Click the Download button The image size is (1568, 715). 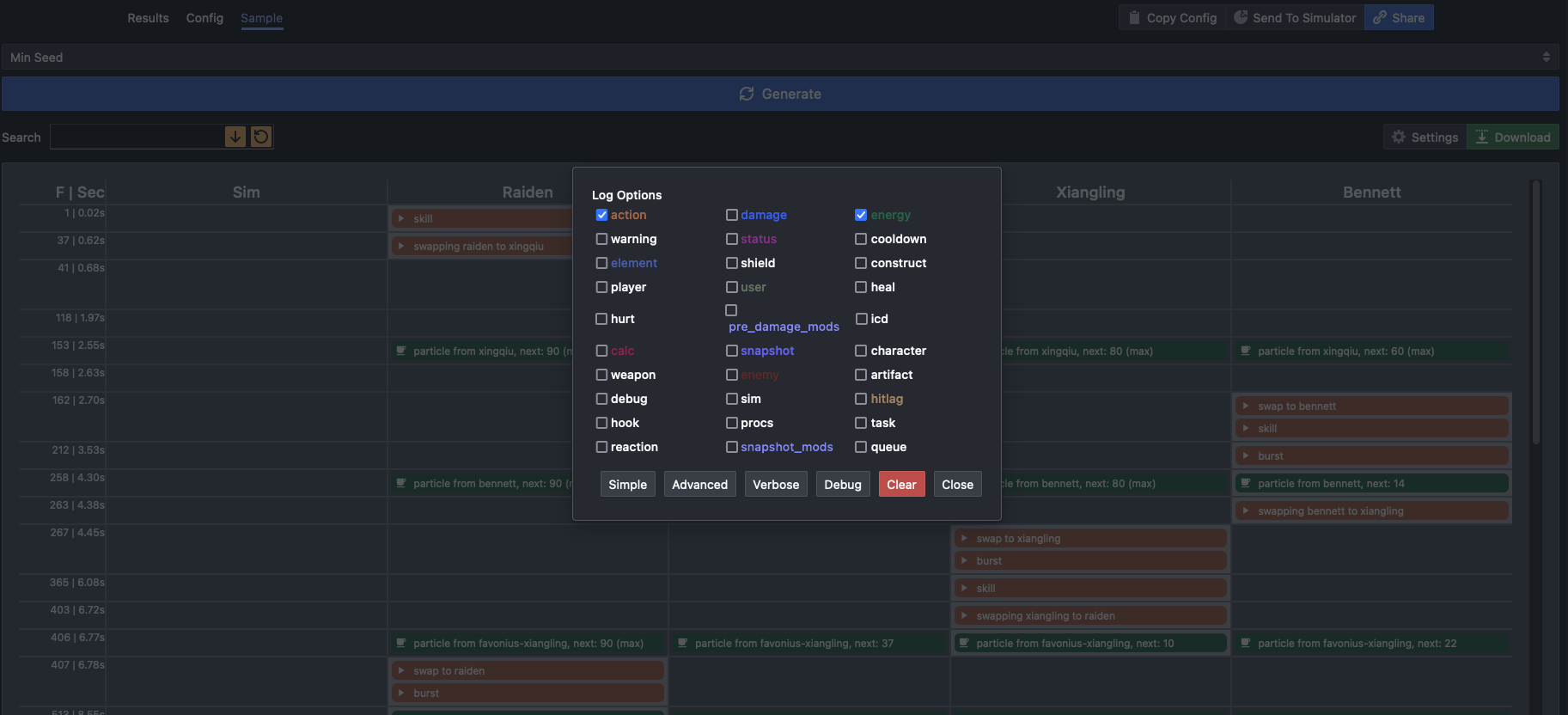point(1513,137)
